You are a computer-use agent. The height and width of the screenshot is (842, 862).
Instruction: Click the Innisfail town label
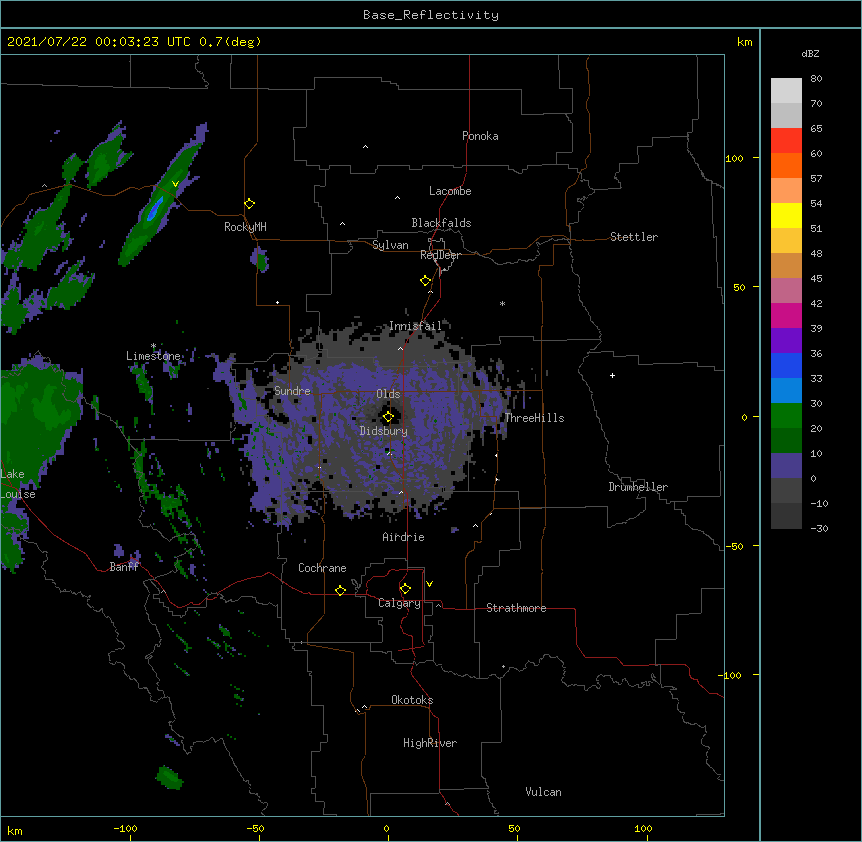pos(416,326)
